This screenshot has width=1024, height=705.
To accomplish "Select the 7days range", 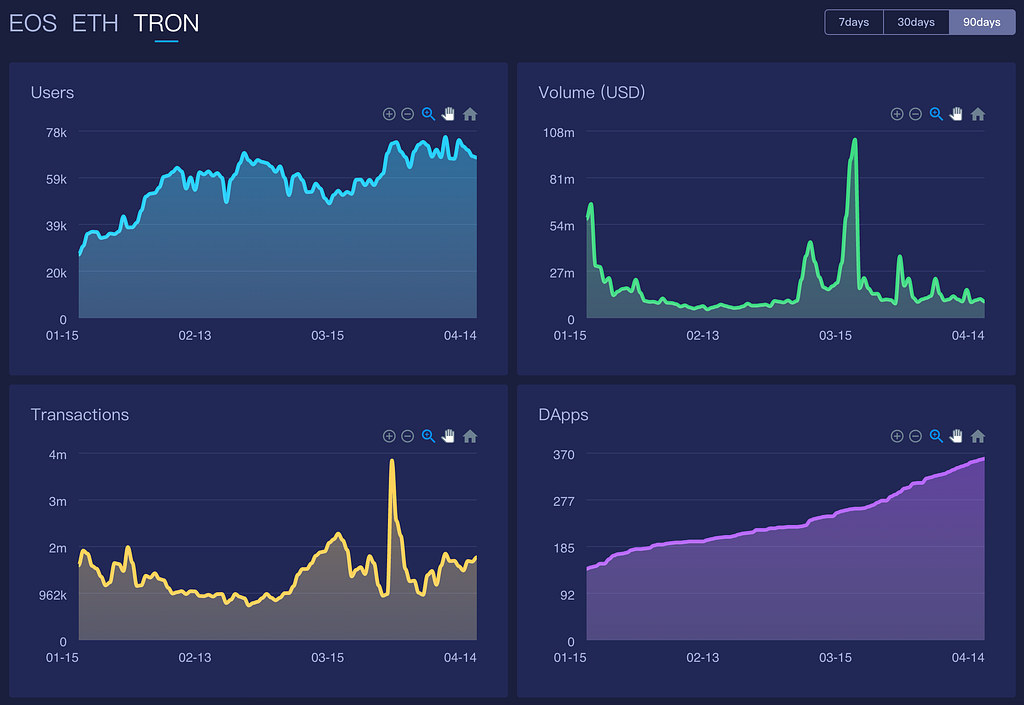I will (854, 22).
